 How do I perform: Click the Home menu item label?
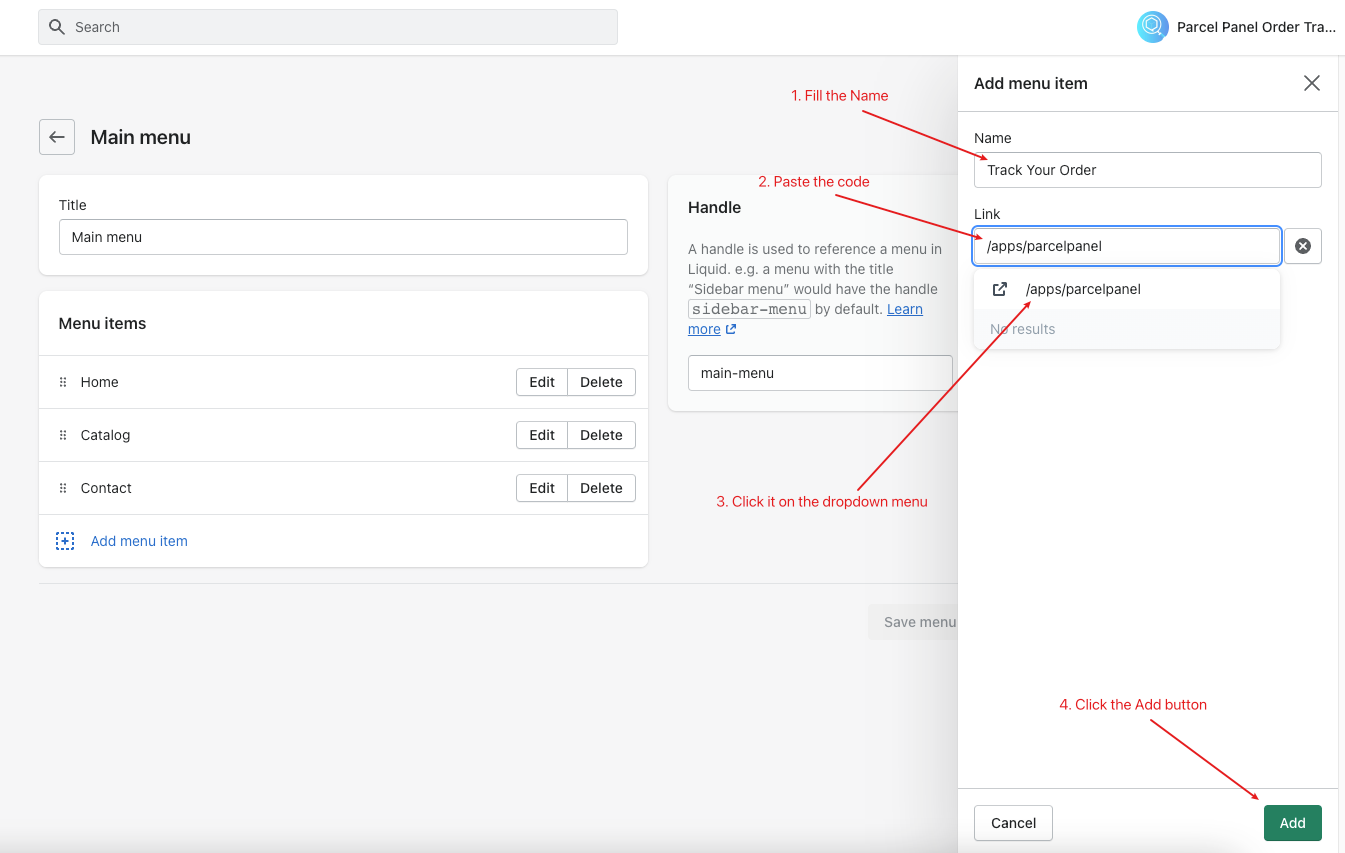point(99,382)
